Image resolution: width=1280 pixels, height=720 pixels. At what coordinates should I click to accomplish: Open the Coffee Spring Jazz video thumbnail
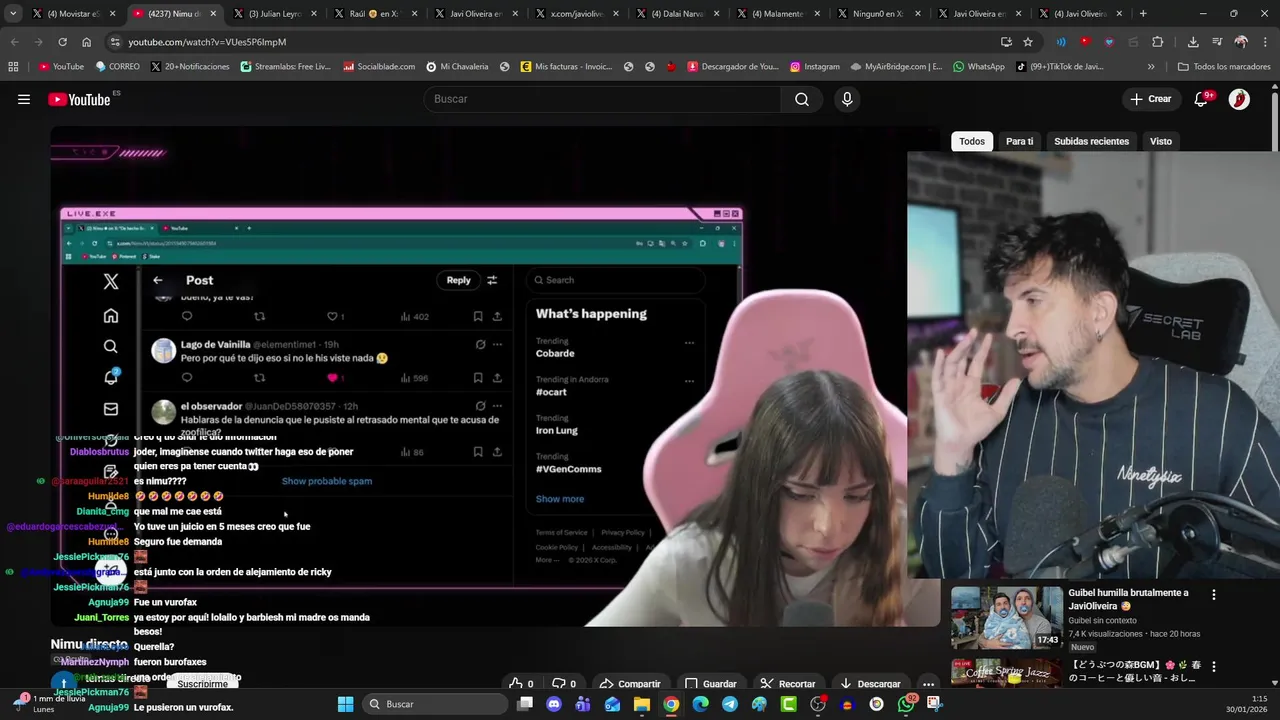click(x=1006, y=673)
